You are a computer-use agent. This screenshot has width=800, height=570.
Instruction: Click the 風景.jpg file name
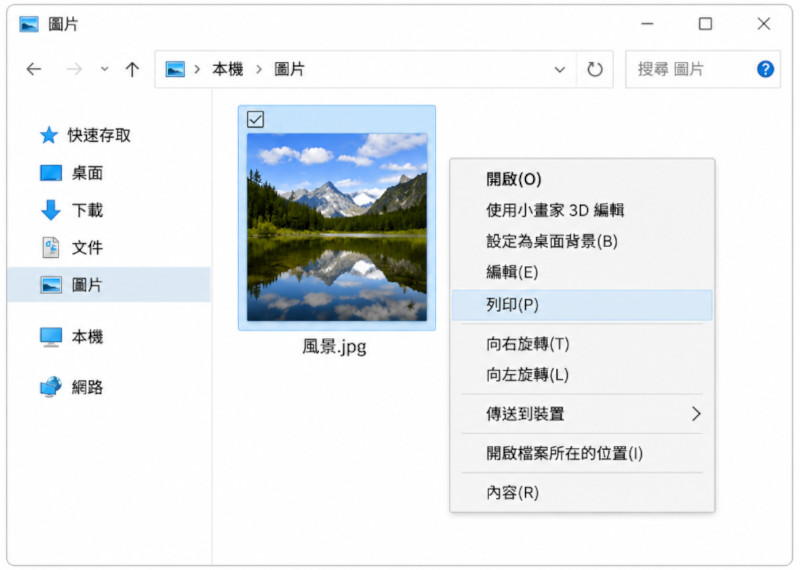tap(334, 347)
